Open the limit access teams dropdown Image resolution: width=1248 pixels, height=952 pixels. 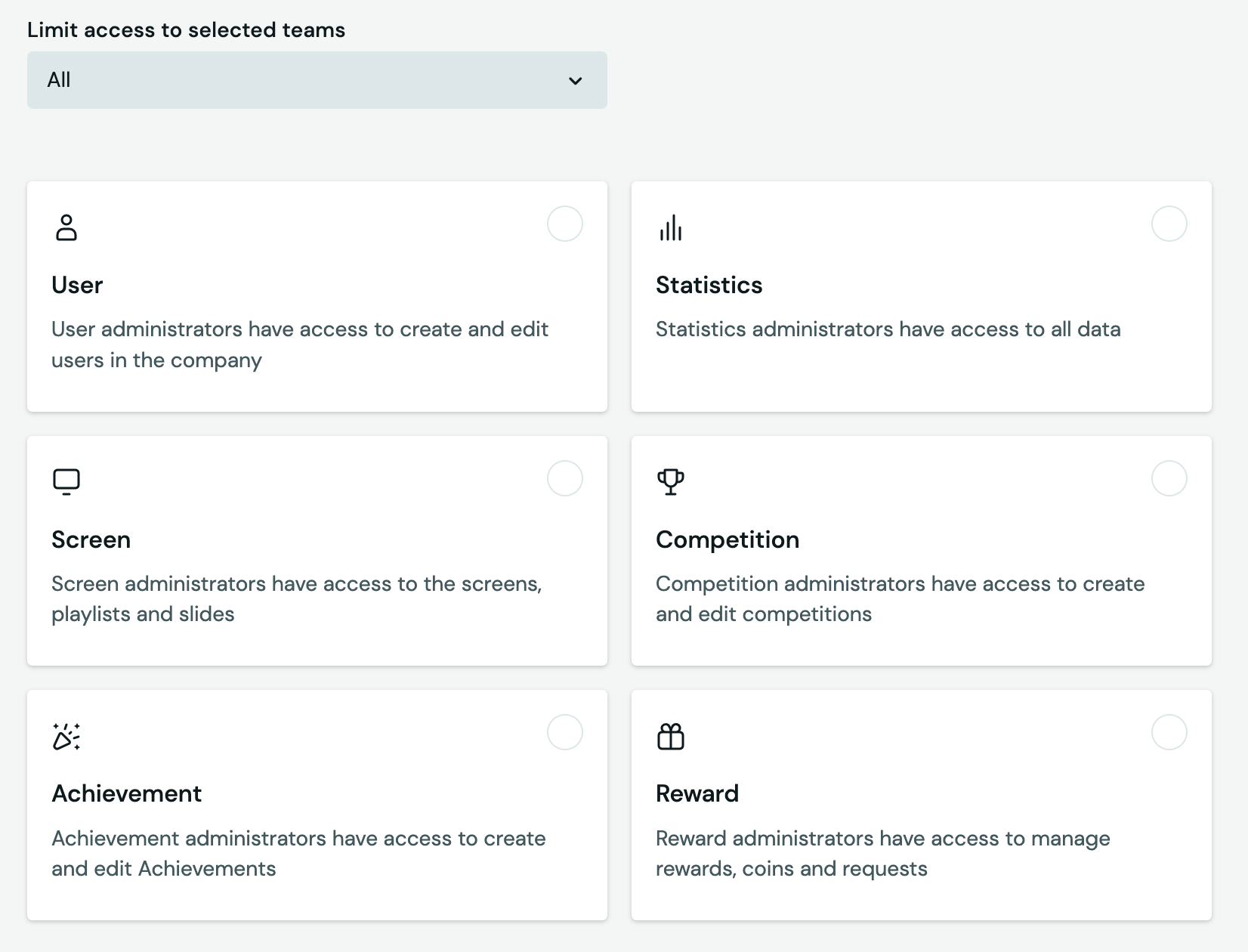tap(317, 80)
